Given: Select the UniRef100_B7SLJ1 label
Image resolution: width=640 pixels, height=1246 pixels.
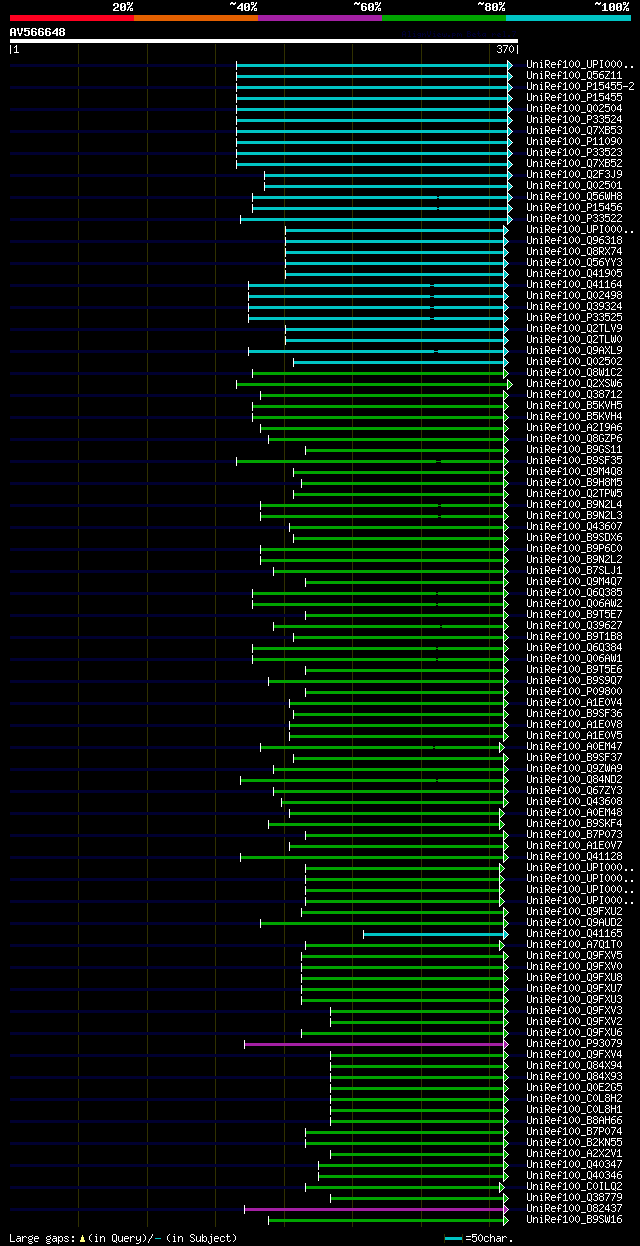Looking at the screenshot, I should 574,570.
